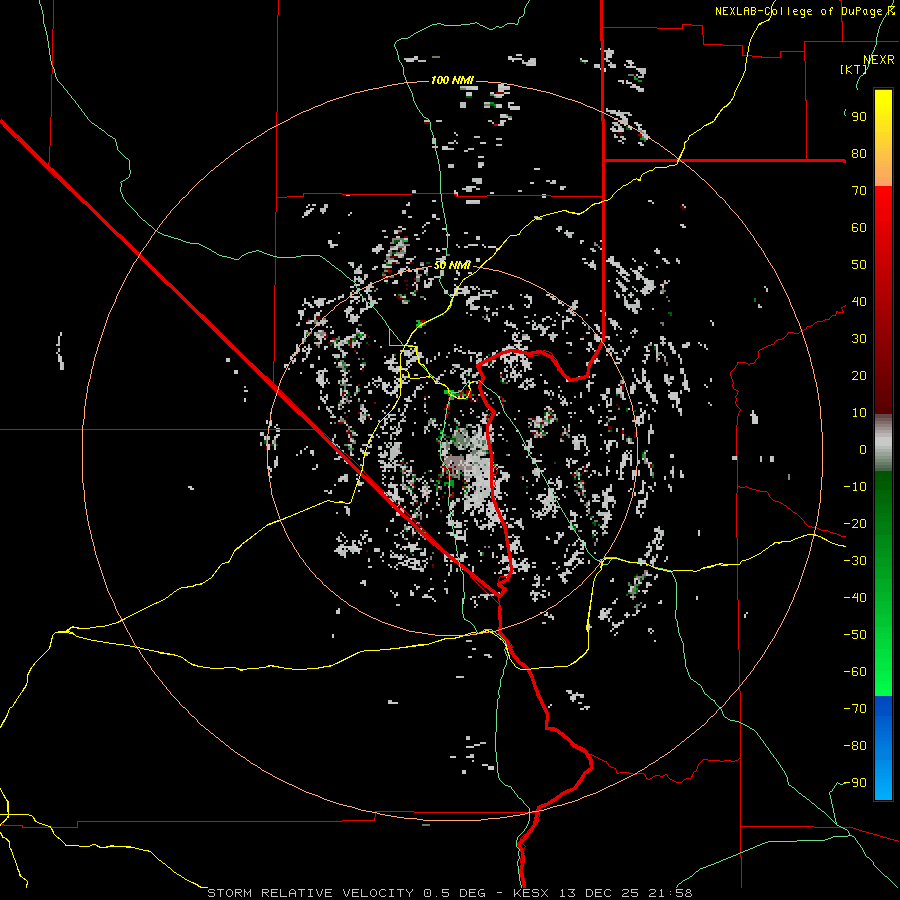
Task: Click the gray zero-velocity segment of the color bar
Action: point(883,443)
